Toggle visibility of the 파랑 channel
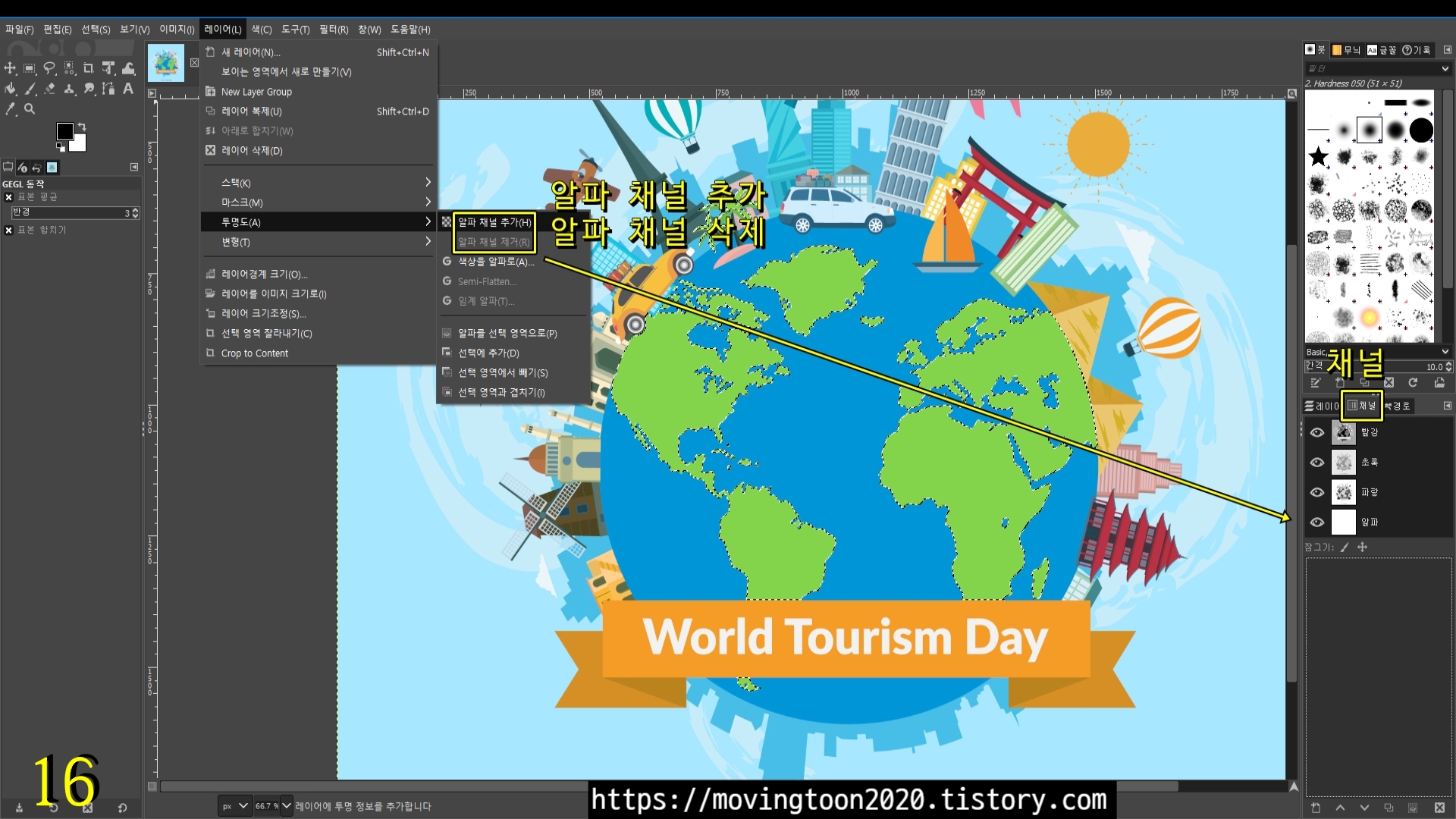The image size is (1456, 819). tap(1317, 492)
